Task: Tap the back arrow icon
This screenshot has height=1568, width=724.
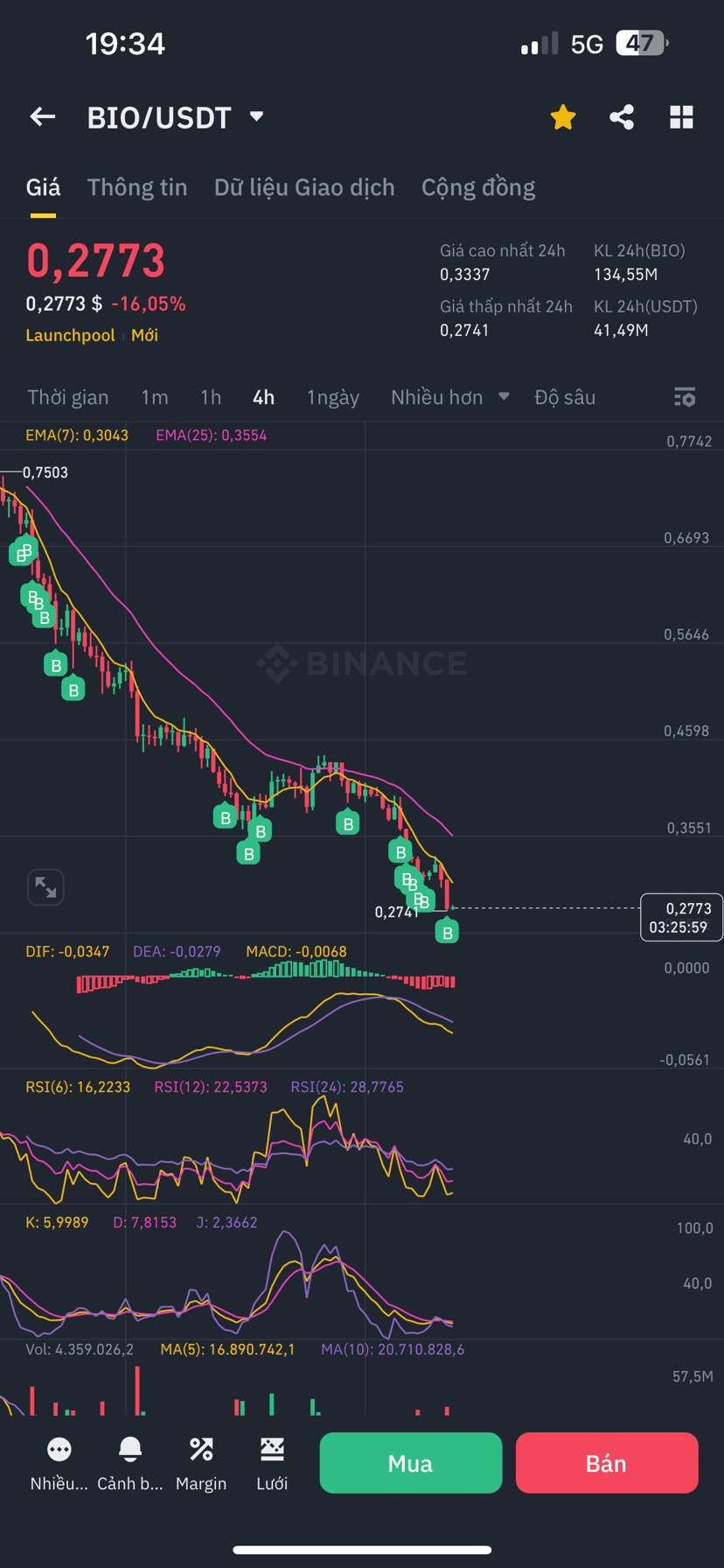Action: tap(42, 116)
